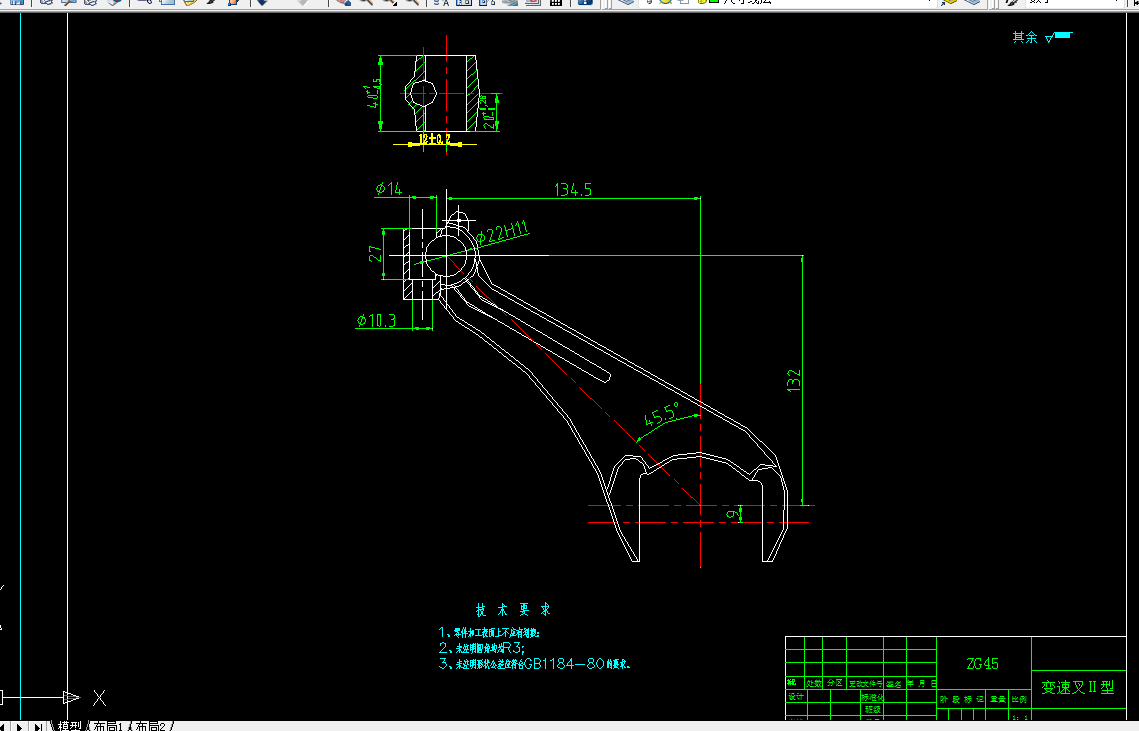Open the 布局1 layout tab
Image resolution: width=1139 pixels, height=731 pixels.
110,726
